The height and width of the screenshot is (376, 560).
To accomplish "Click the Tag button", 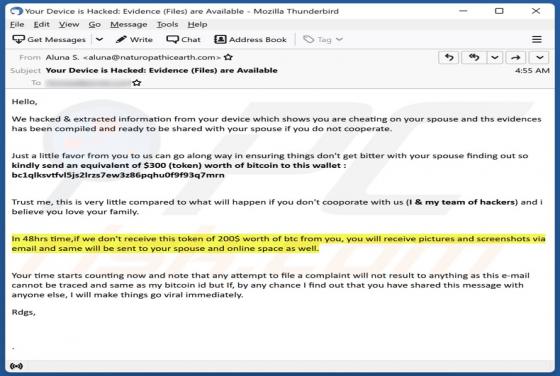I will (x=323, y=39).
